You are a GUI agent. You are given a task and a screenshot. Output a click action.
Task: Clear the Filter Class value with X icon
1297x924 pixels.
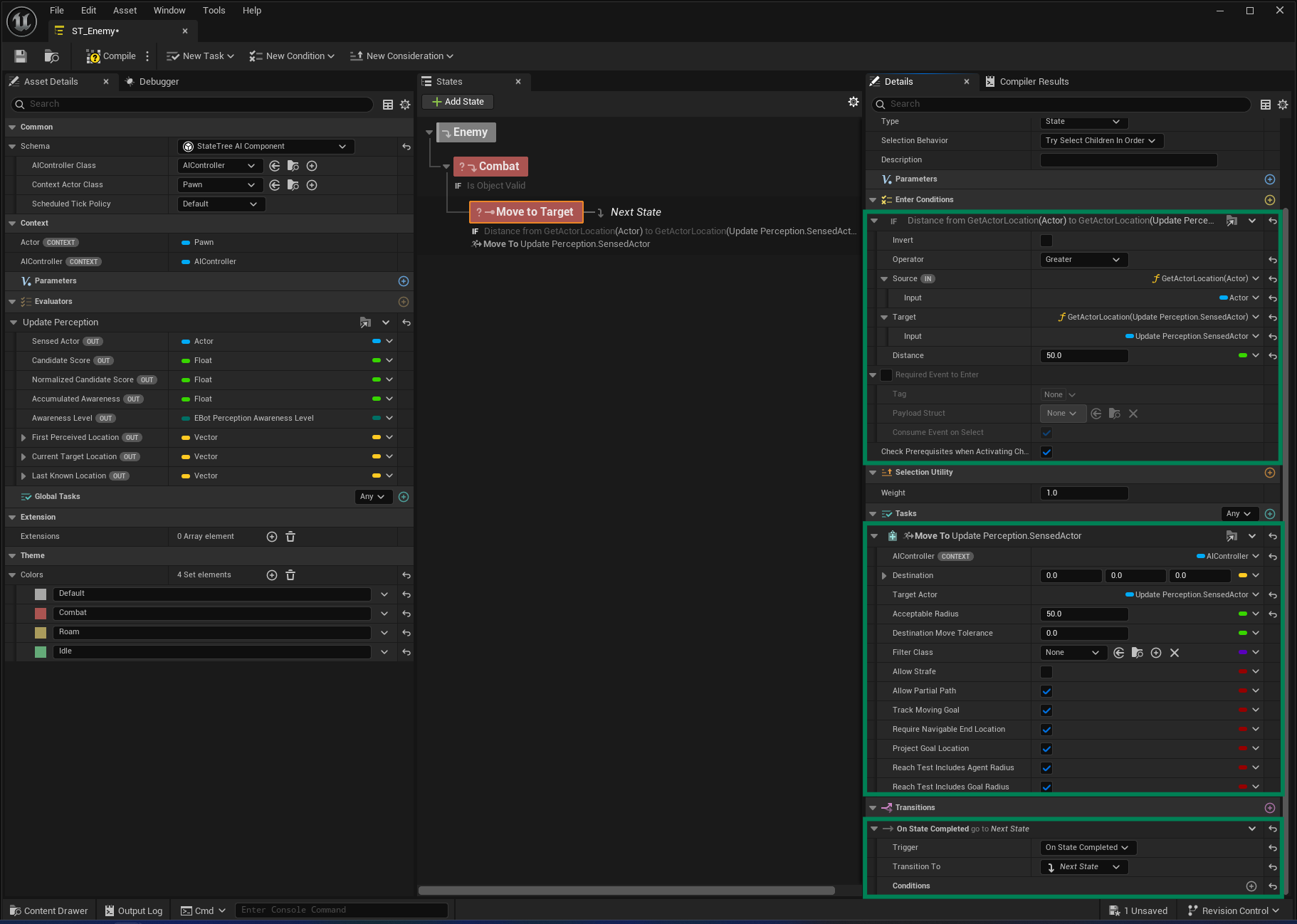click(1175, 653)
